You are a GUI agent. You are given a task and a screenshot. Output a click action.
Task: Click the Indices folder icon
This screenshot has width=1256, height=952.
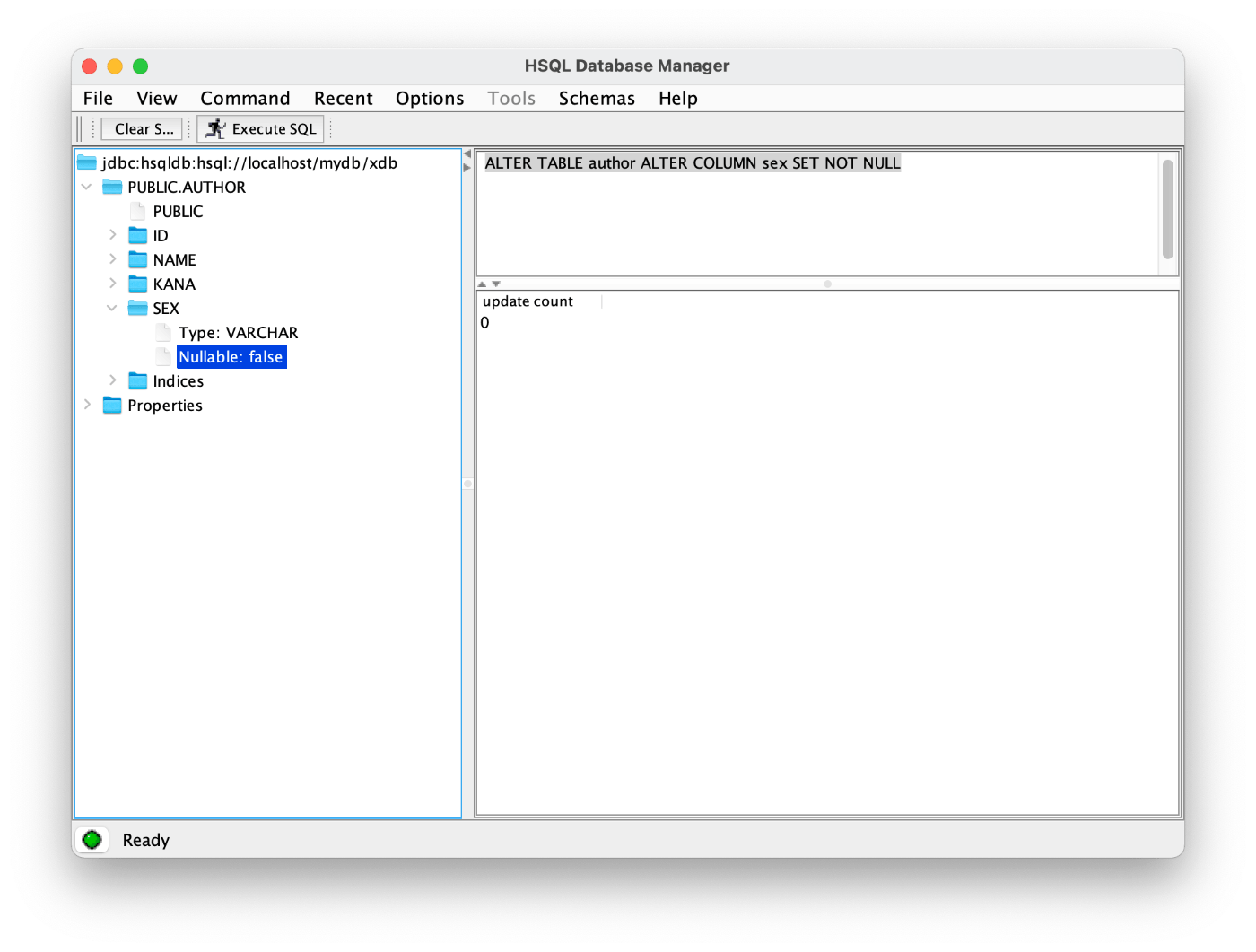tap(137, 380)
